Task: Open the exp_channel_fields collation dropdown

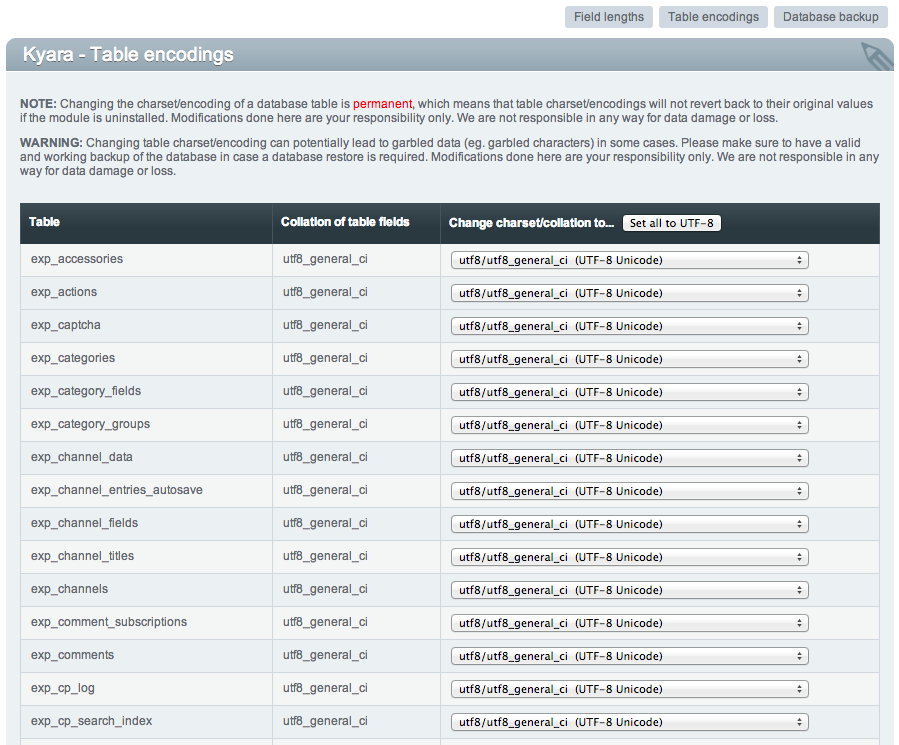Action: click(630, 524)
